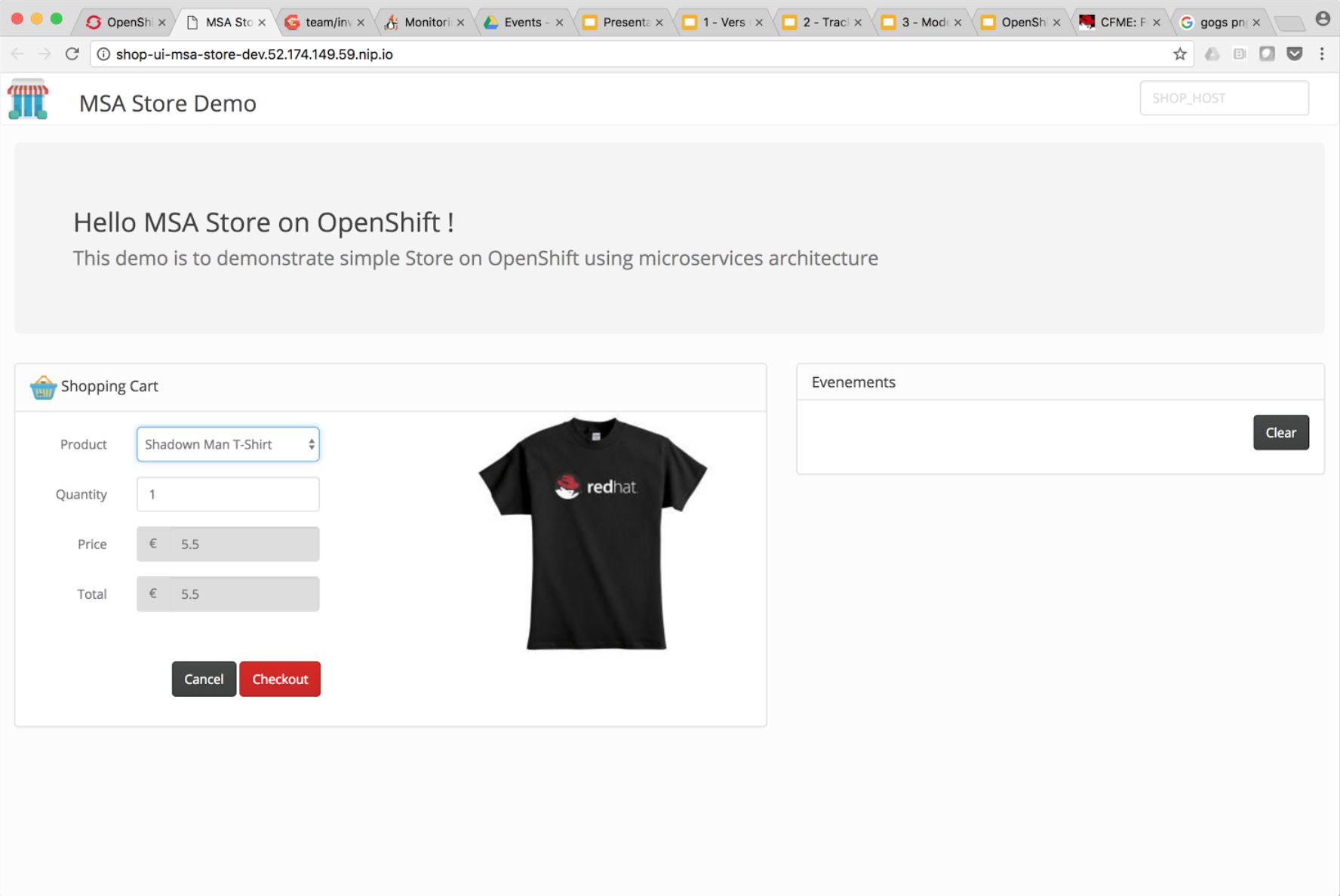
Task: Close the gogs tab
Action: click(1256, 23)
